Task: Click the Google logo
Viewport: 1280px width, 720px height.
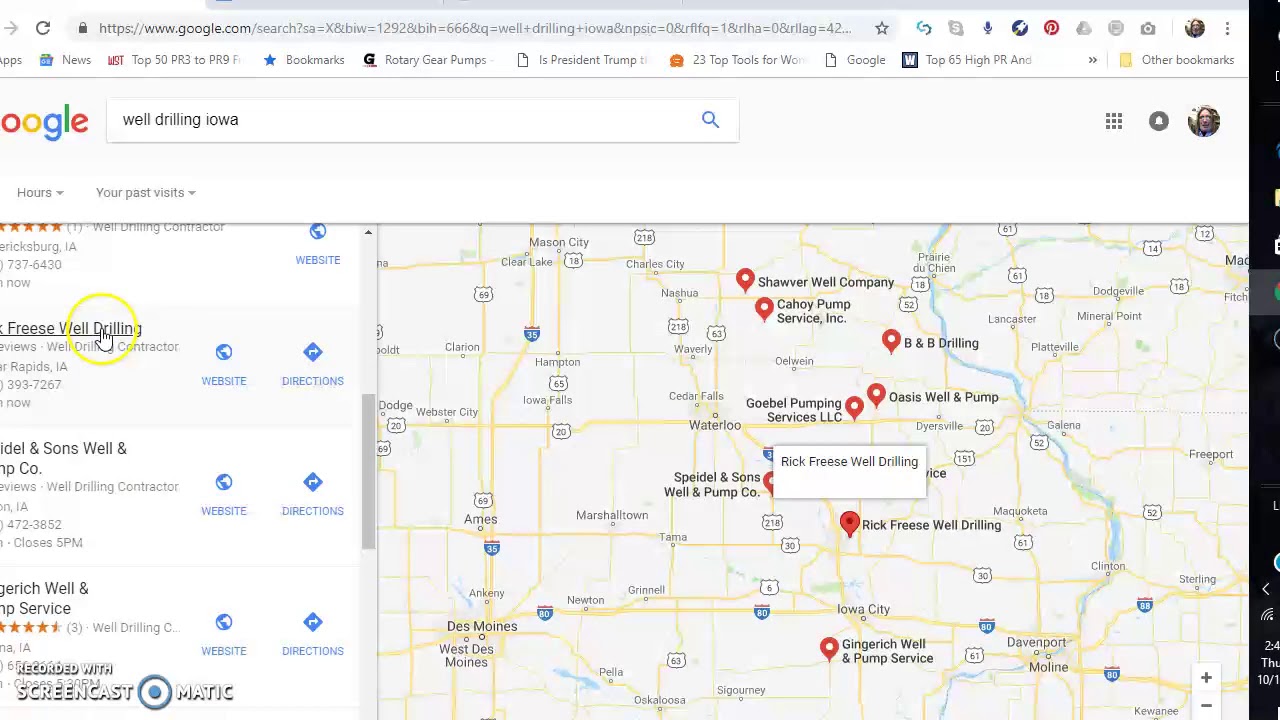Action: click(44, 122)
